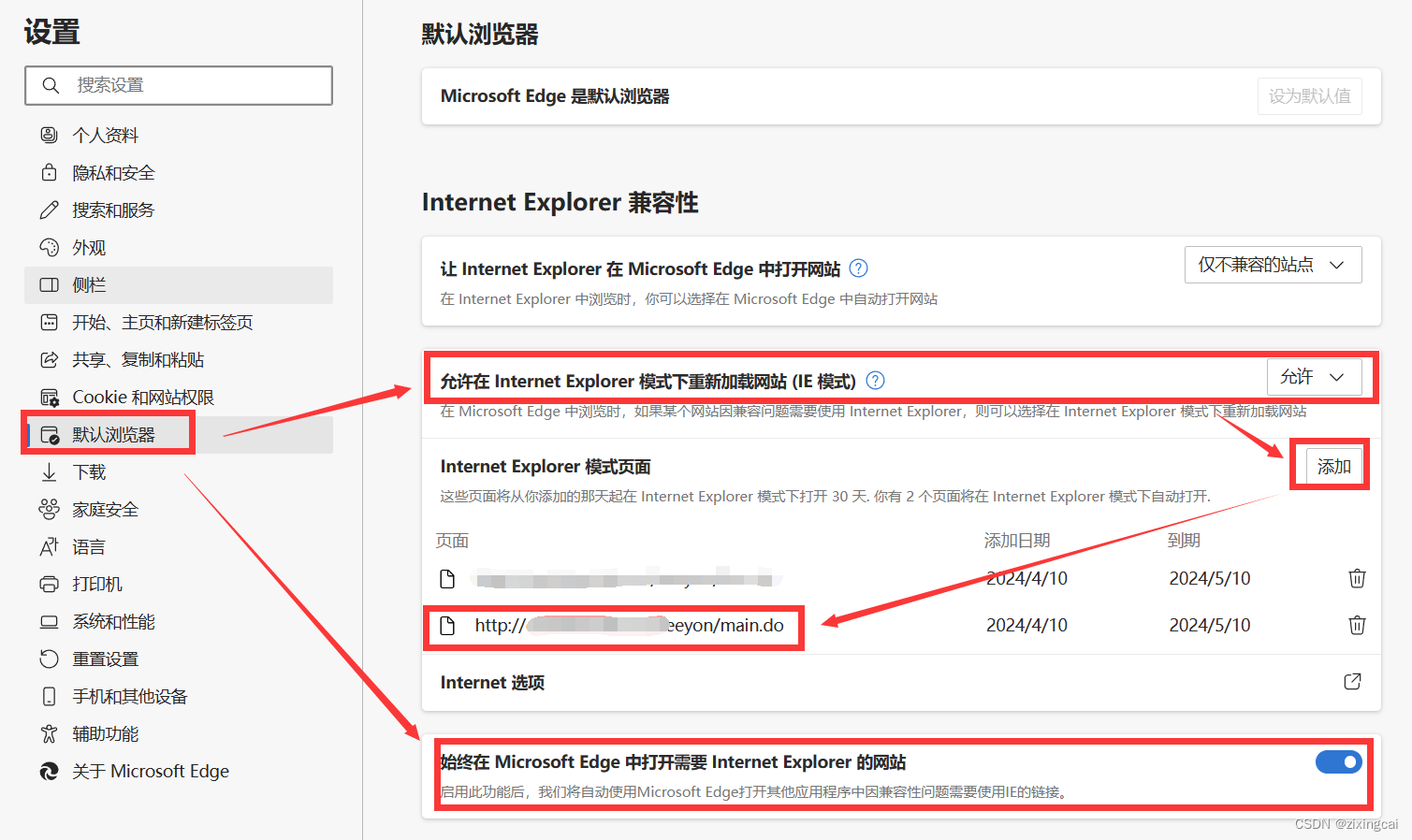Click help icon beside 让 Internet Explorer 打开网站
Screen dimensions: 1412x840
[x=858, y=268]
